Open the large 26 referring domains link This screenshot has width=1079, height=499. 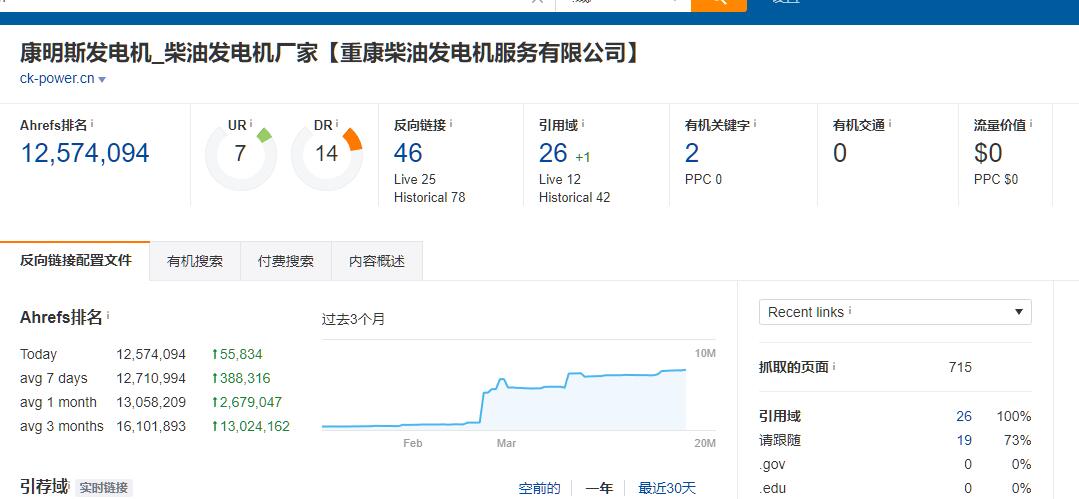tap(553, 153)
